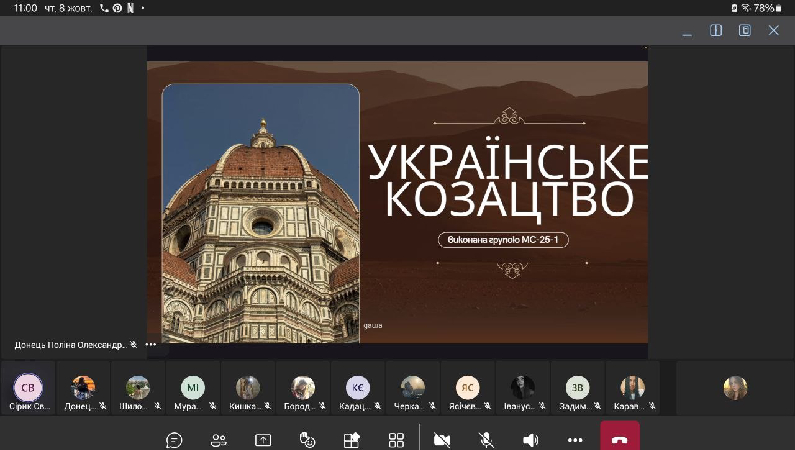Tap the Pinterest notification icon

[117, 8]
